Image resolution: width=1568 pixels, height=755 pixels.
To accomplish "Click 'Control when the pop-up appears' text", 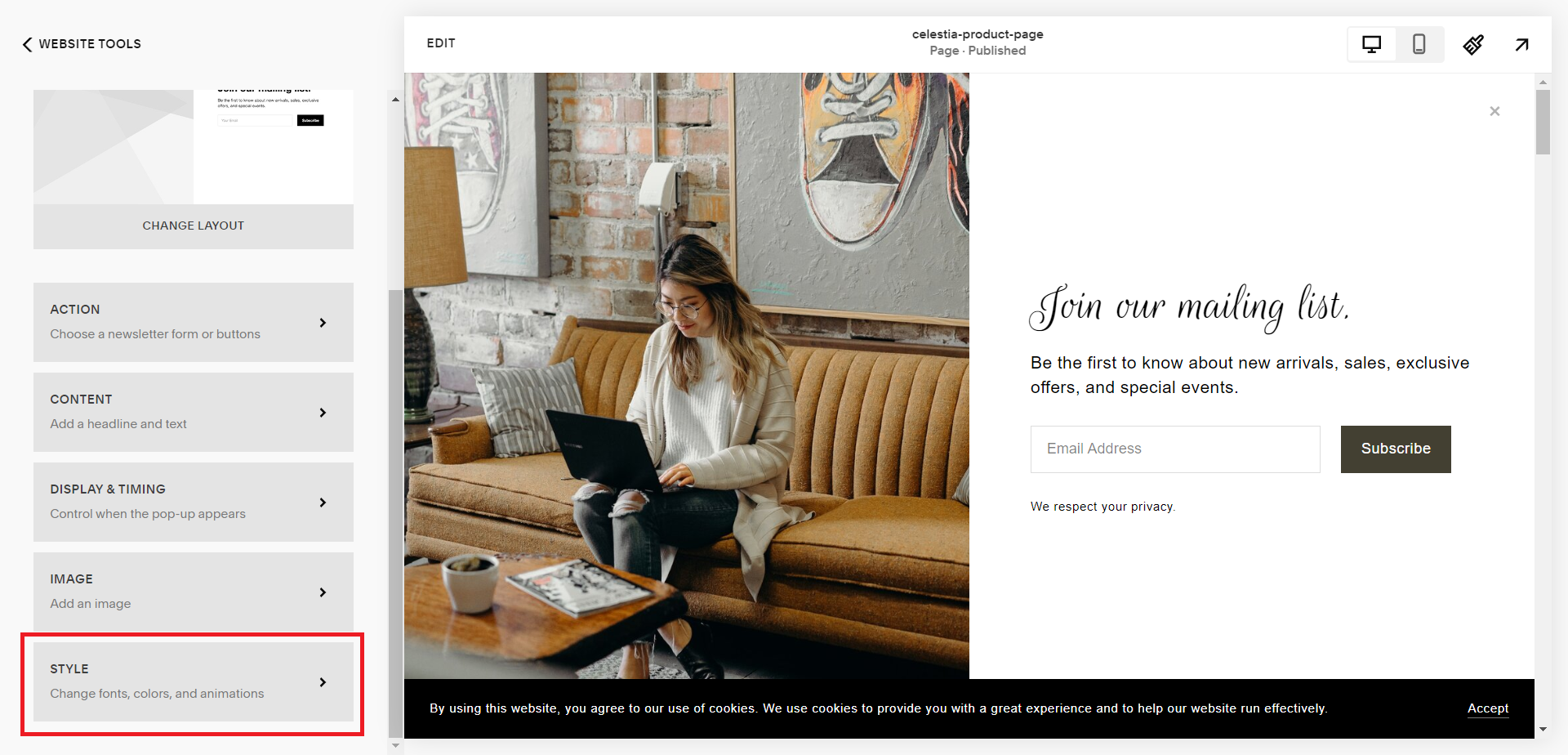I will [x=148, y=514].
